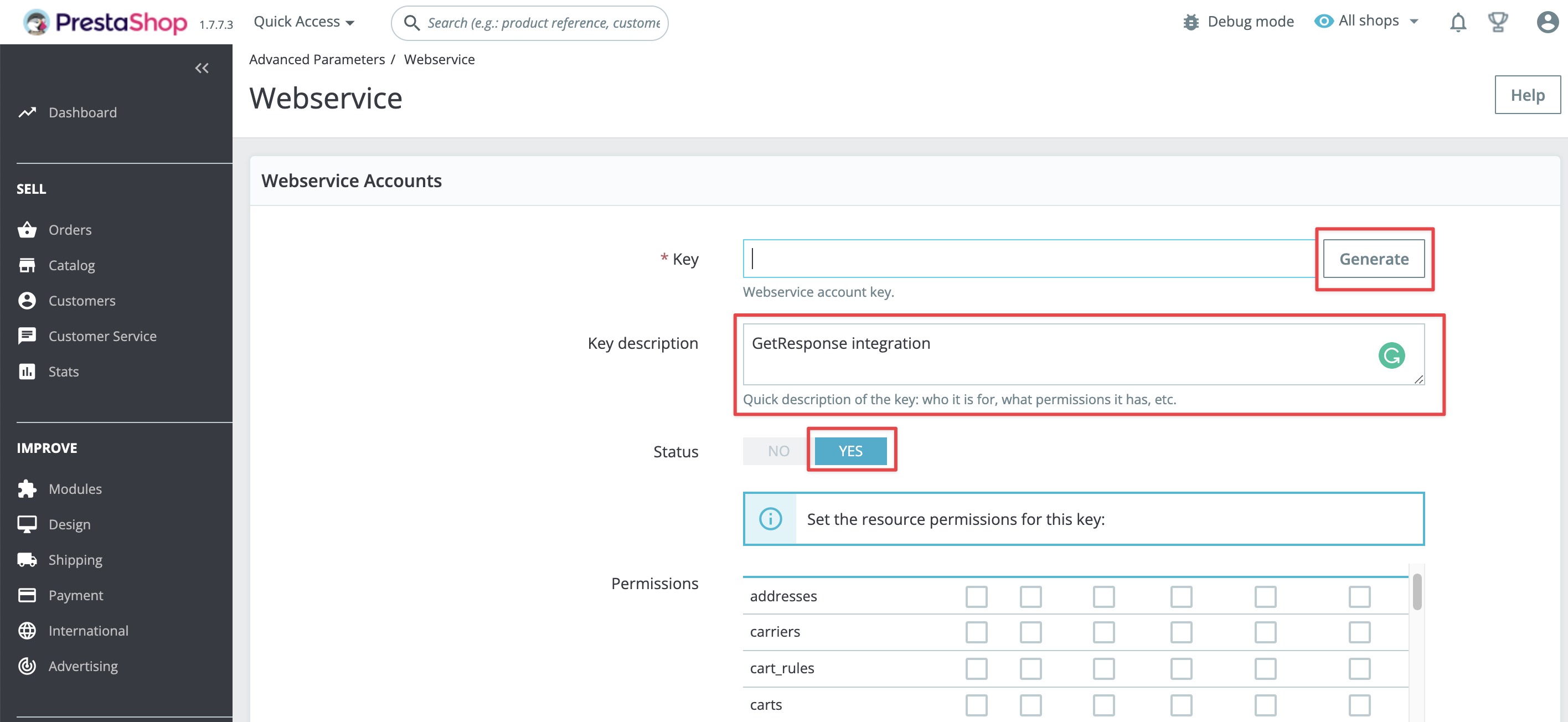Click the Stats bar chart icon
The height and width of the screenshot is (722, 1568).
[x=27, y=372]
